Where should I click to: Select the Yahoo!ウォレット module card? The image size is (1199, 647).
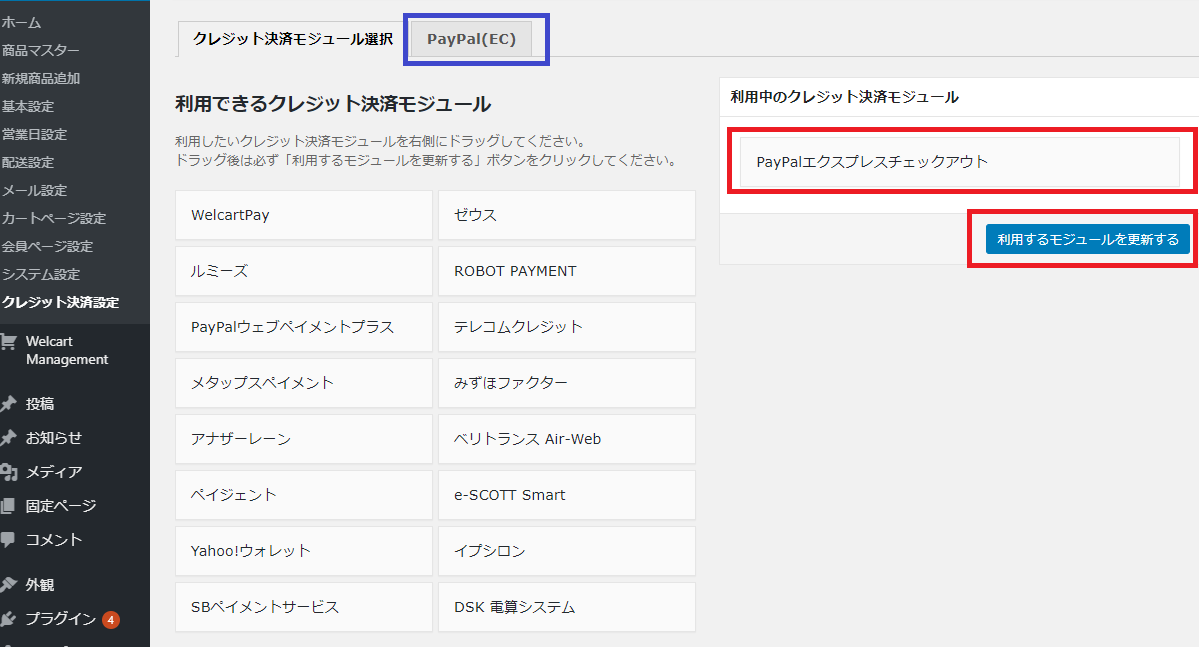tap(304, 551)
